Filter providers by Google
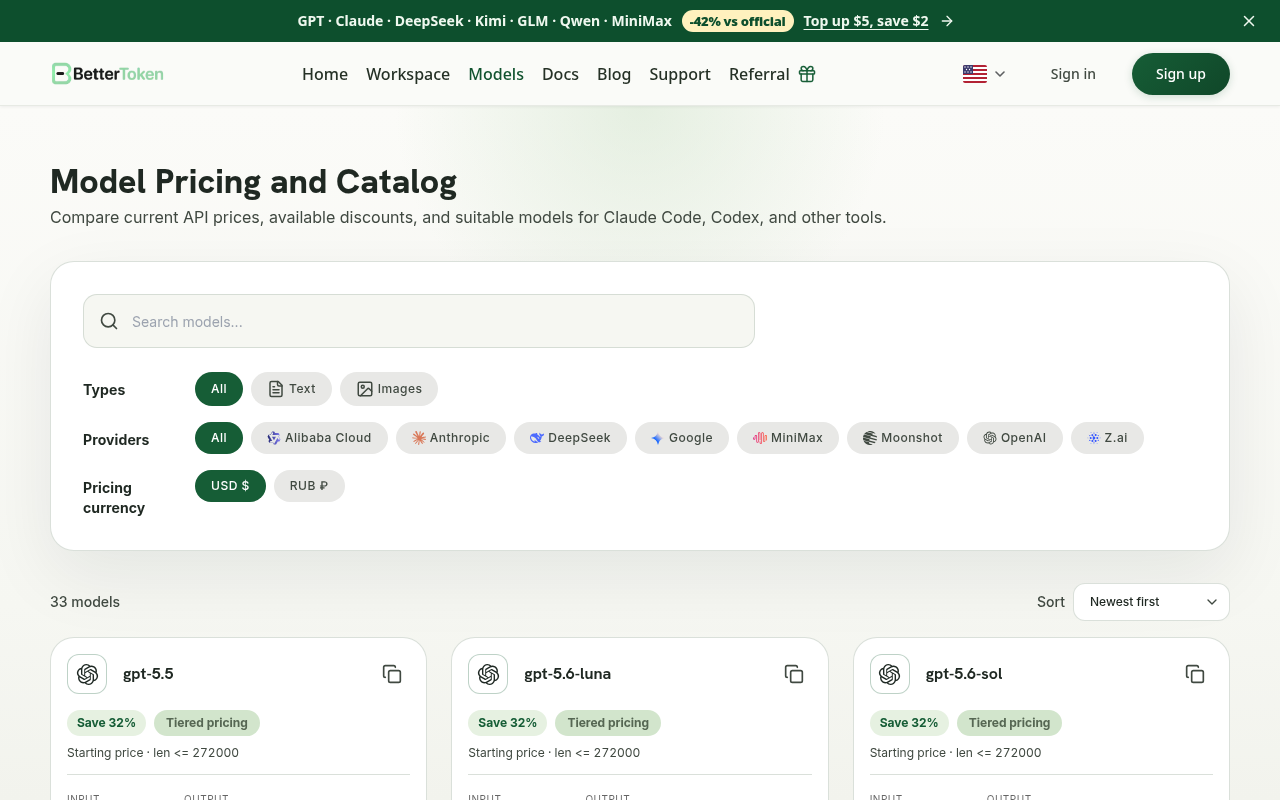Screen dimensions: 1280x800 click(x=682, y=438)
